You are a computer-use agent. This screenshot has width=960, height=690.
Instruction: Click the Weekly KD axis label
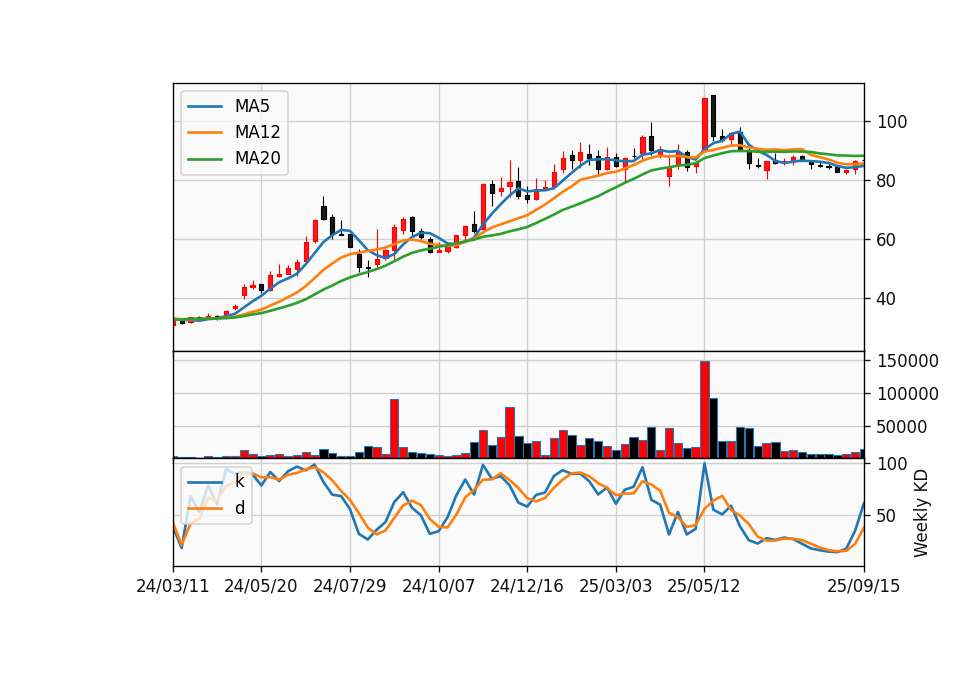921,513
